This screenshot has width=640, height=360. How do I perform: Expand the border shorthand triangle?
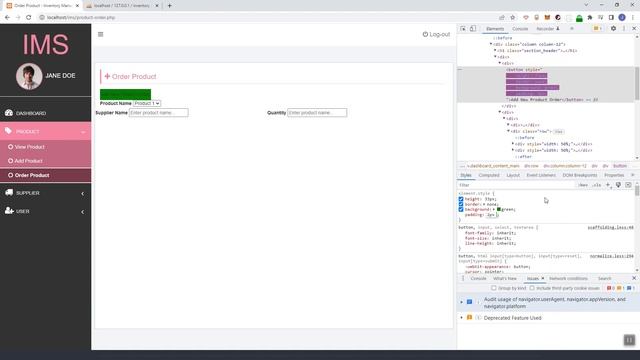click(484, 204)
